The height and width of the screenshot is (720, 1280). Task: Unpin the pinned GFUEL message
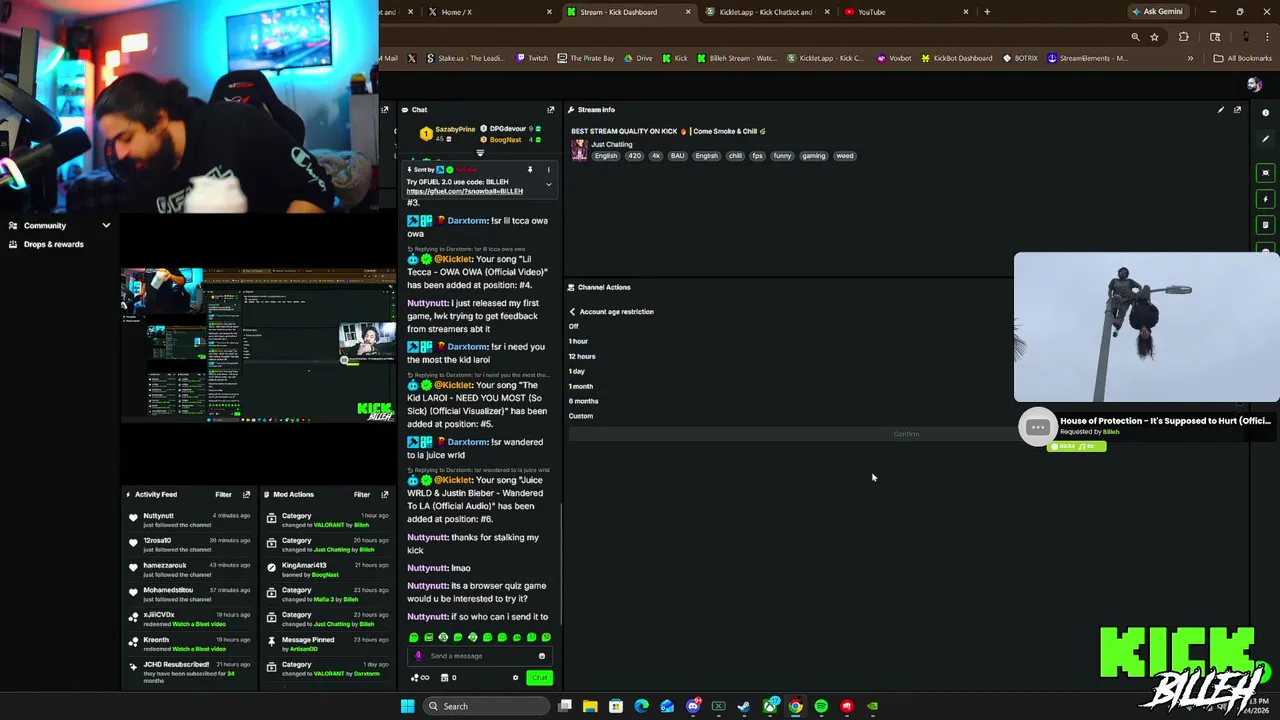pyautogui.click(x=530, y=170)
